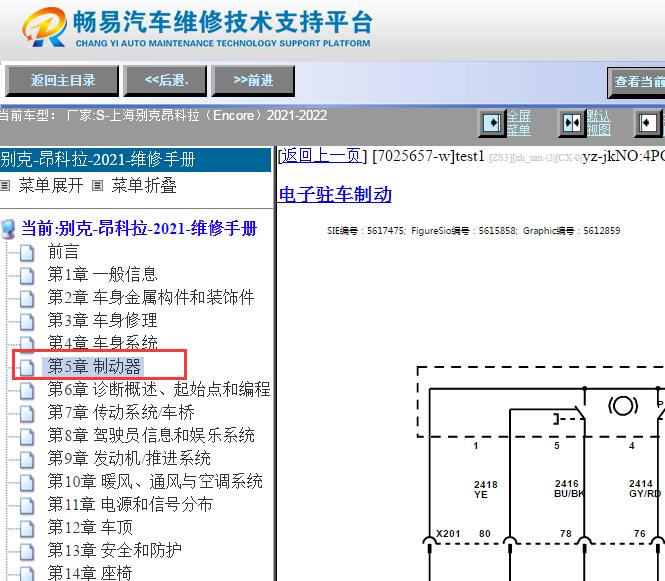
Task: Click the page icon next to 第9章
Action: point(27,460)
